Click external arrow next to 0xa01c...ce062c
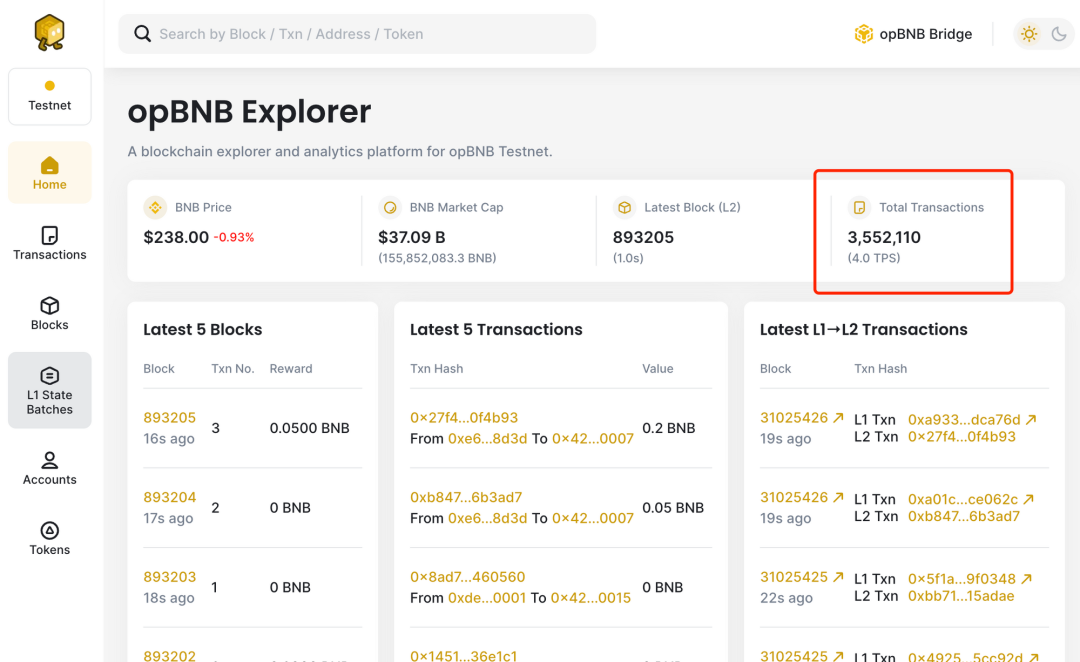Screen dimensions: 1080x662 (x=1028, y=499)
